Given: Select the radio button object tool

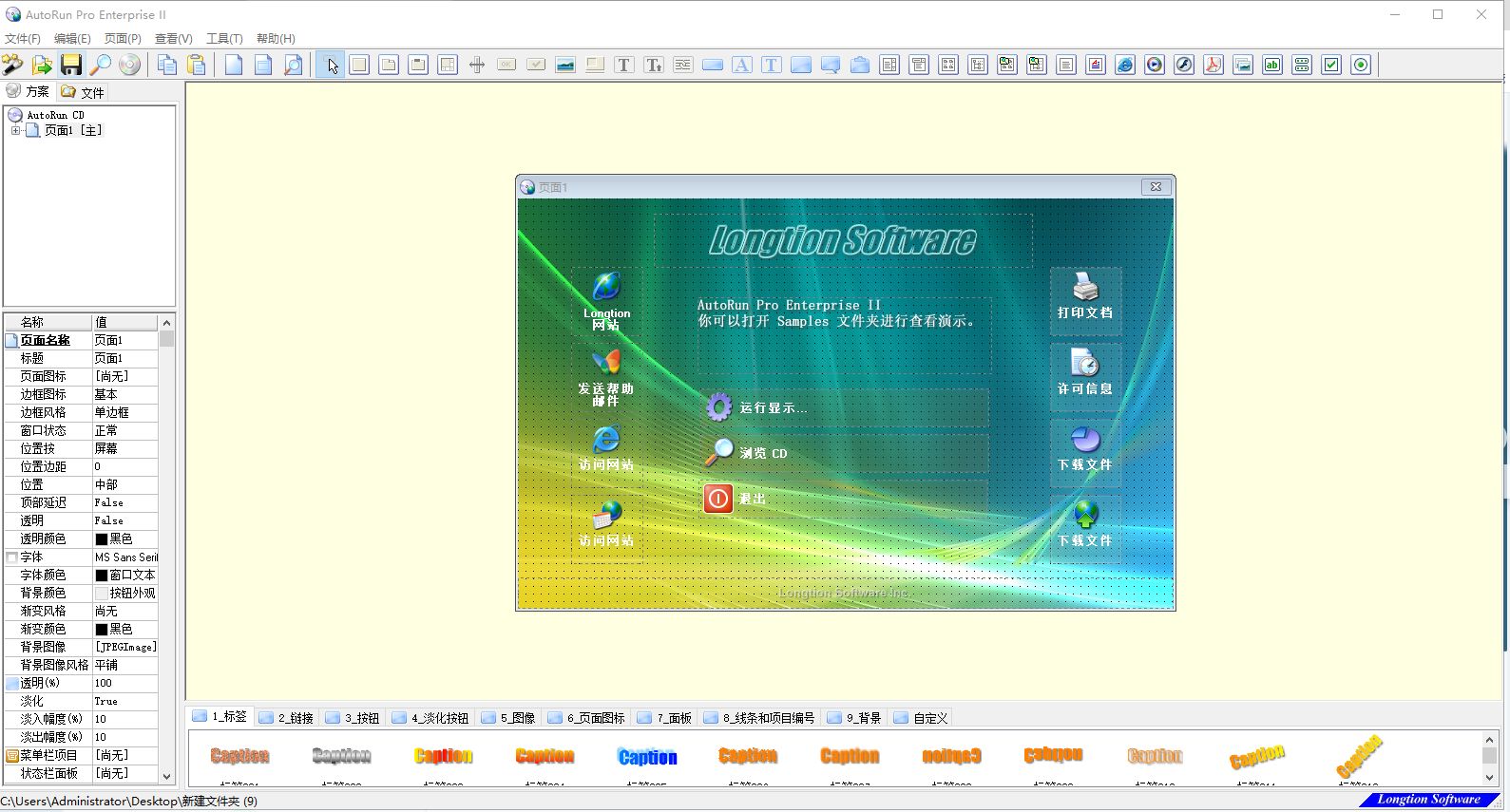Looking at the screenshot, I should click(1361, 65).
